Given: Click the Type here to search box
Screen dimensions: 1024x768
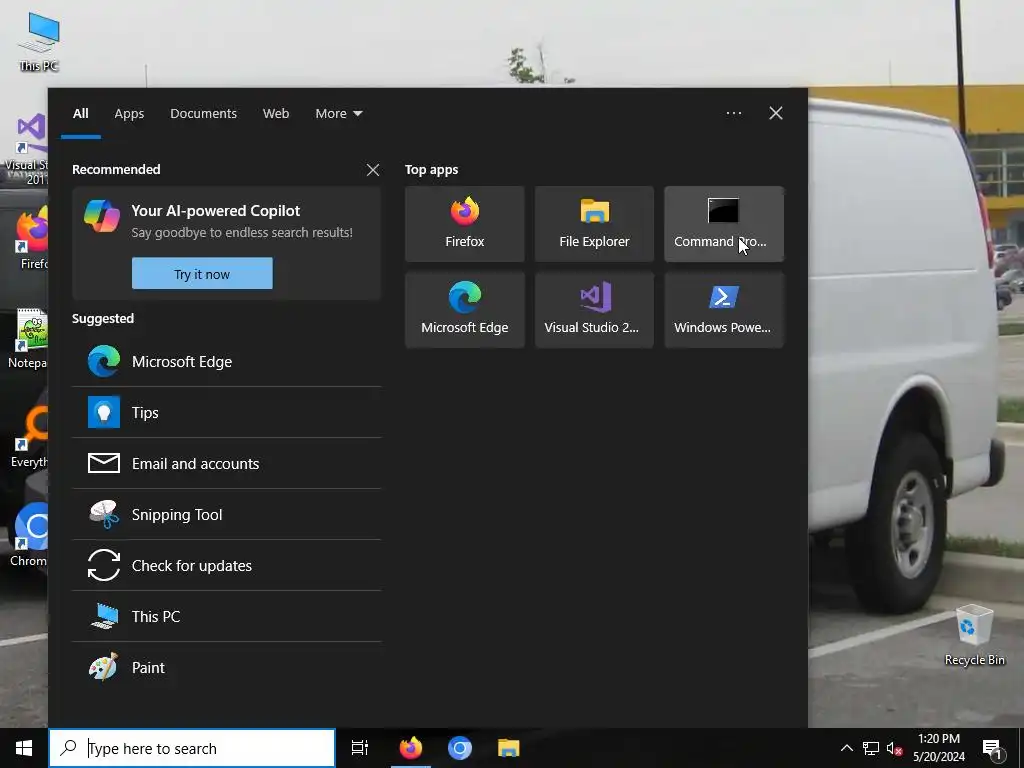Looking at the screenshot, I should pyautogui.click(x=192, y=748).
